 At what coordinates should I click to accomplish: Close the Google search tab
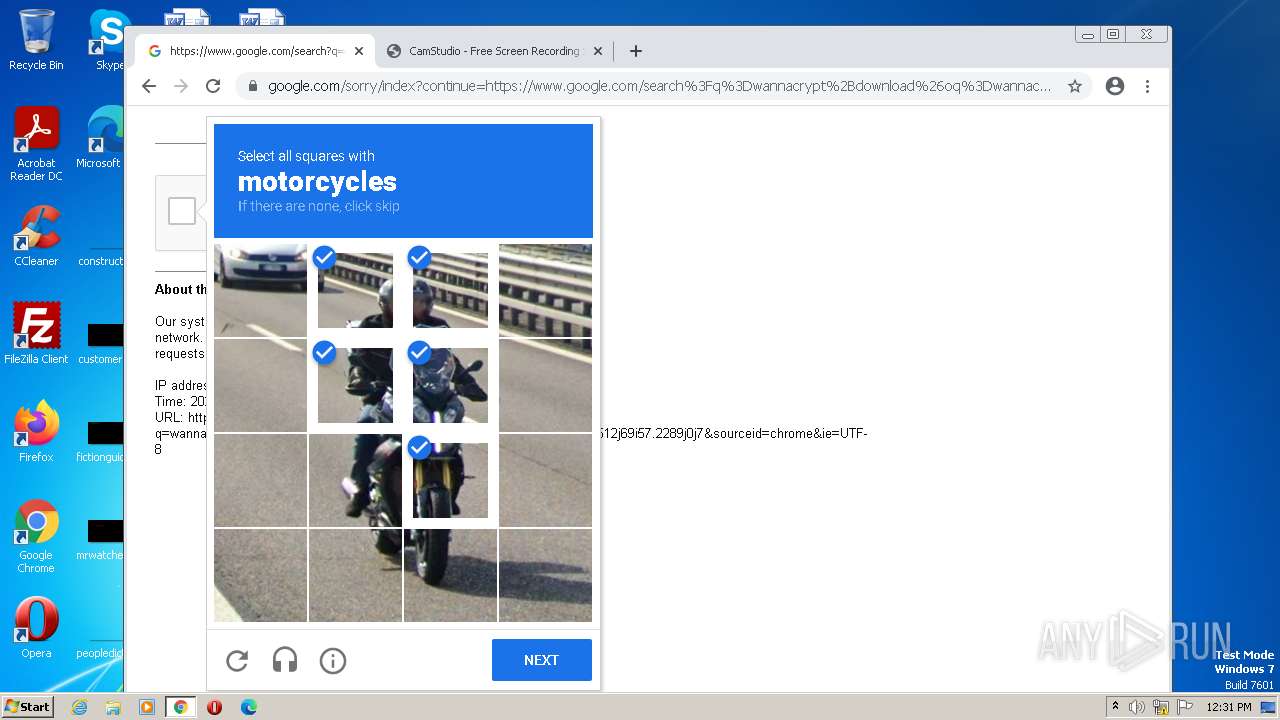pyautogui.click(x=359, y=51)
